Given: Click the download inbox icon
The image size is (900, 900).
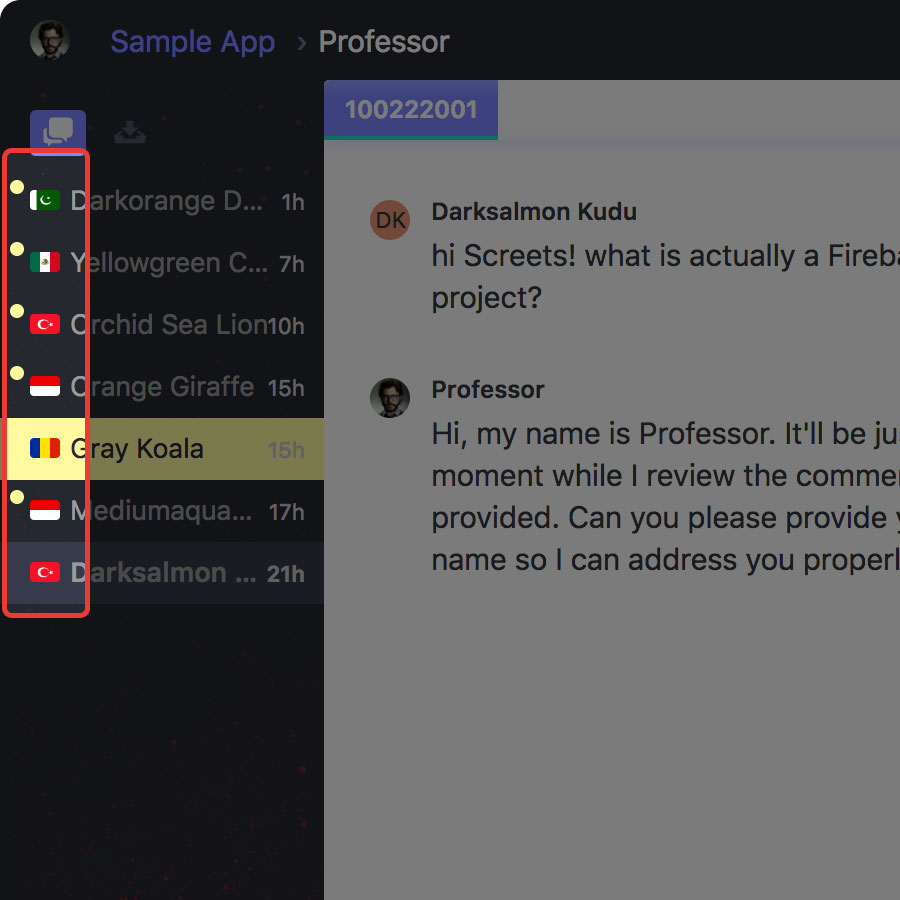Looking at the screenshot, I should (130, 132).
